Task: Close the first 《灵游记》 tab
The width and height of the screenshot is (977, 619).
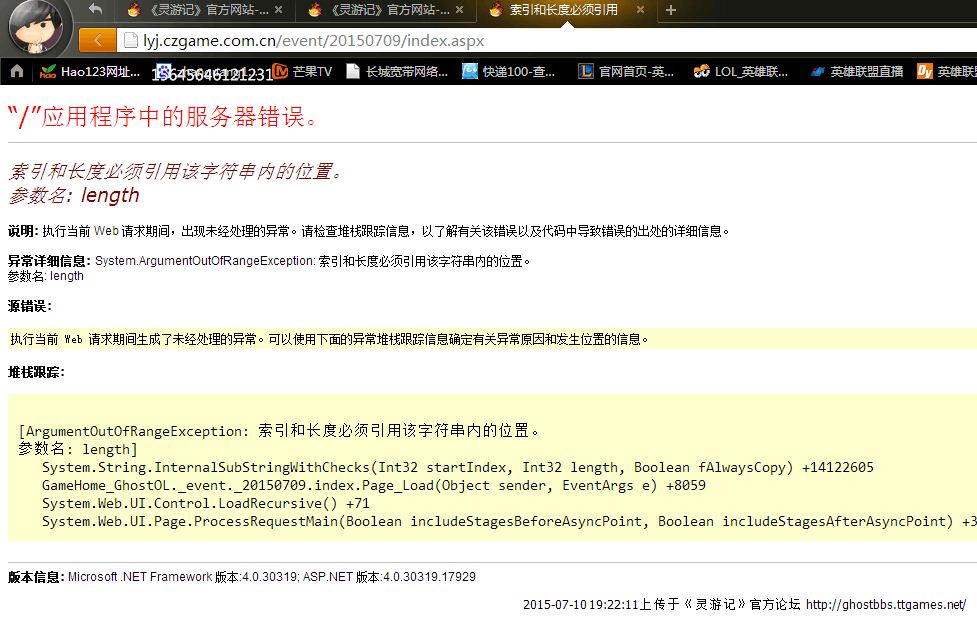Action: (x=277, y=10)
